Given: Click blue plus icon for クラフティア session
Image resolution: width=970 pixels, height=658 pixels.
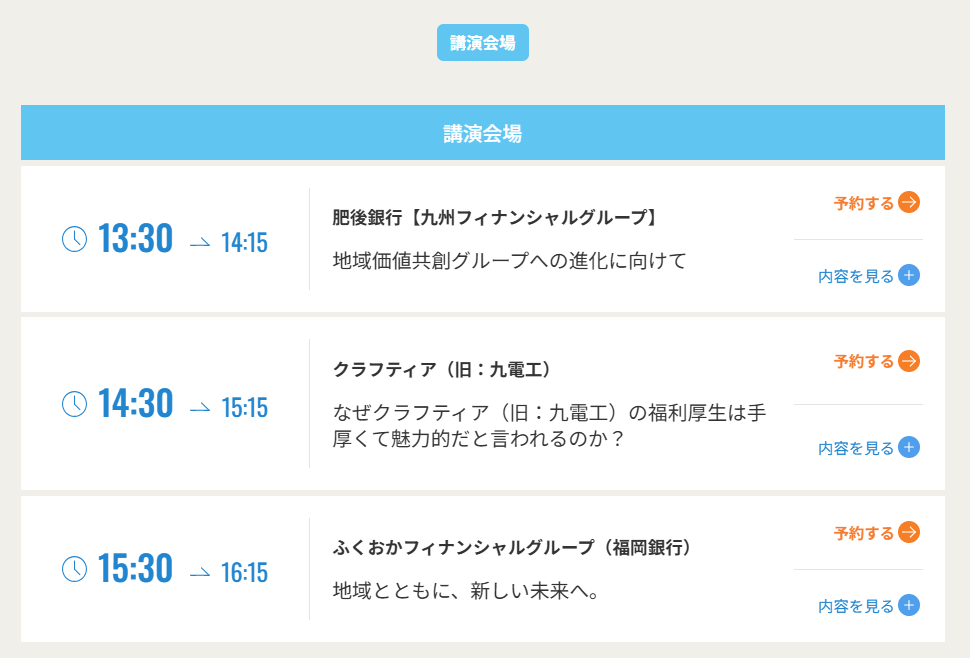Looking at the screenshot, I should pos(908,447).
